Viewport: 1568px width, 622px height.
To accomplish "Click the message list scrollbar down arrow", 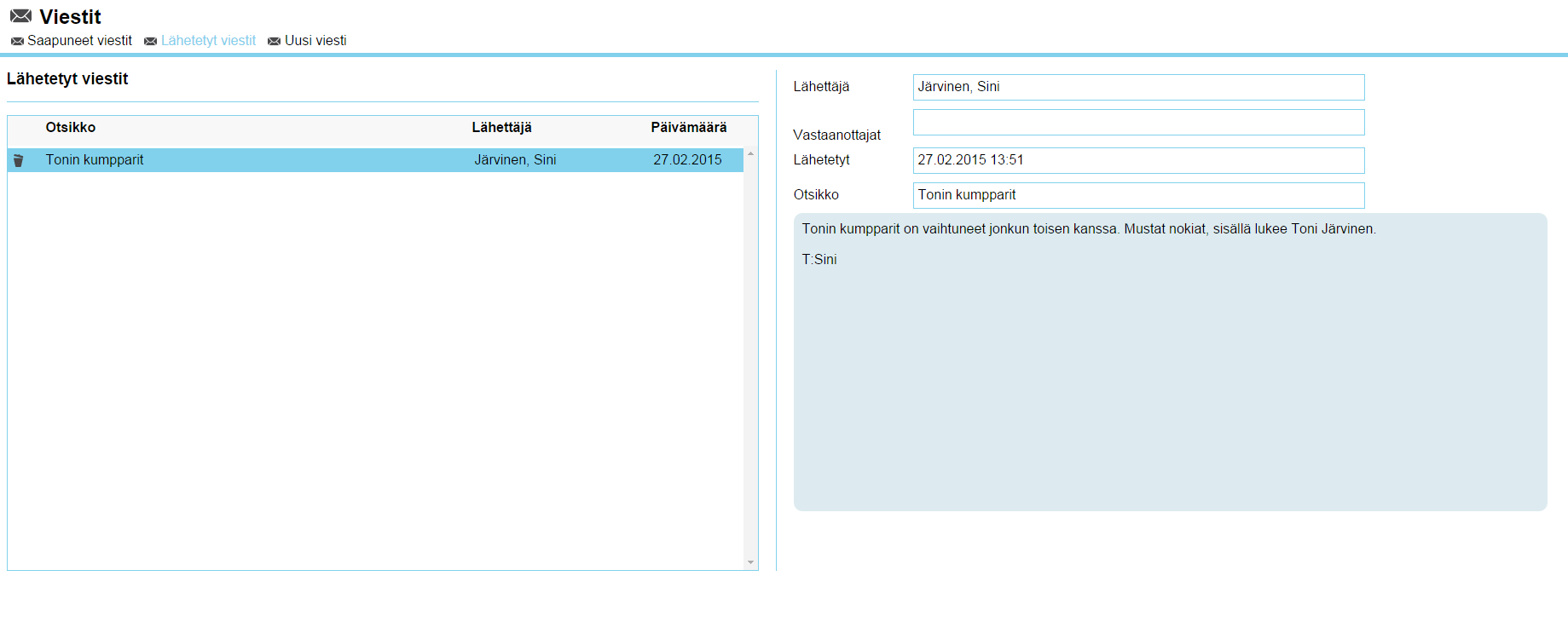I will (750, 562).
